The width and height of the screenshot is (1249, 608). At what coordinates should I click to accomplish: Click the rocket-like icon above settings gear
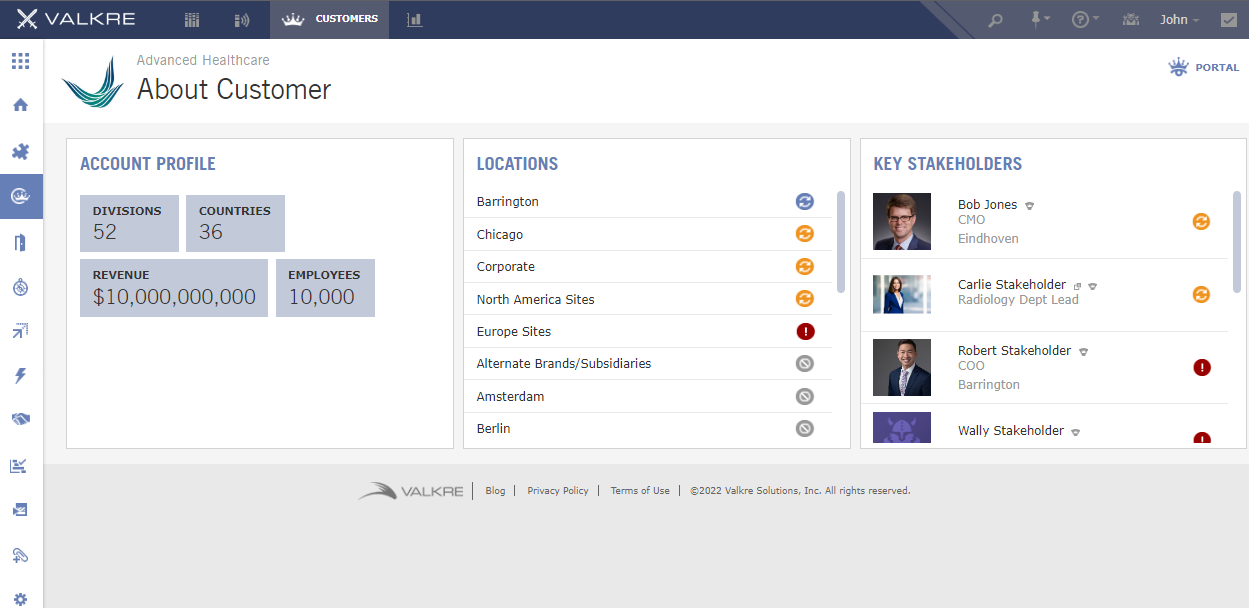[x=20, y=555]
